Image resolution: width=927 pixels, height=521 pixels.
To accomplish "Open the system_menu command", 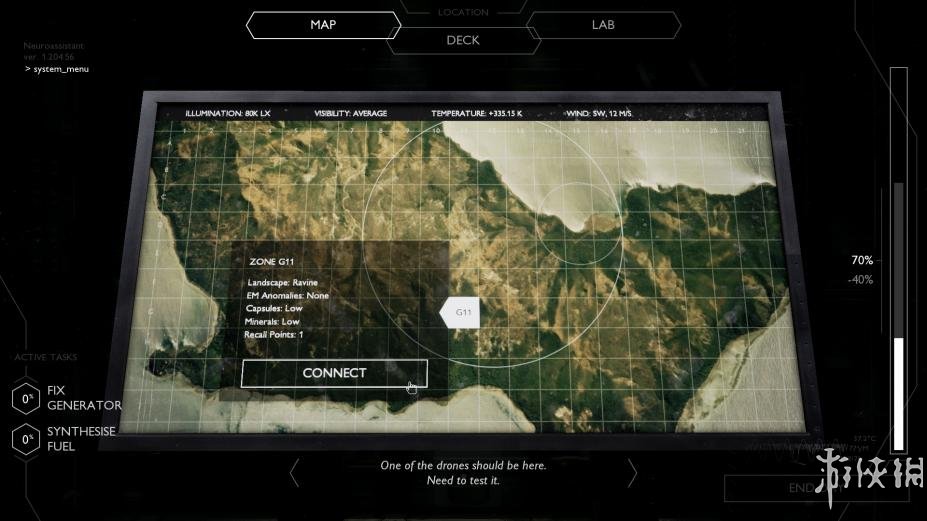I will [x=57, y=69].
